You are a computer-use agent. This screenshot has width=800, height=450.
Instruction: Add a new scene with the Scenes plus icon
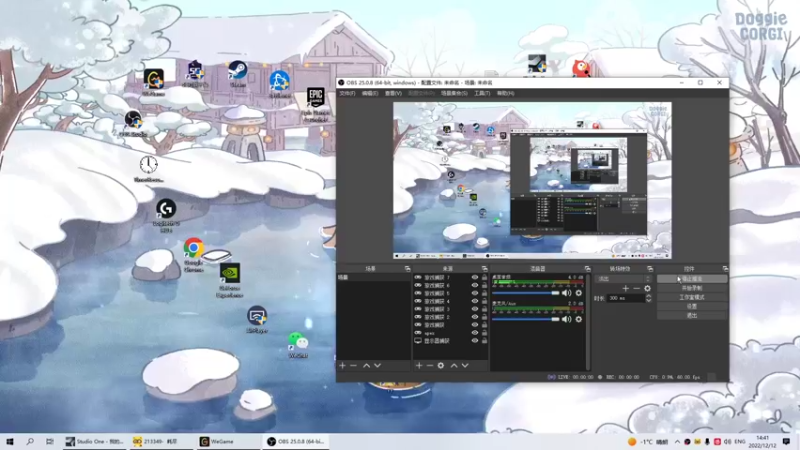click(x=342, y=365)
